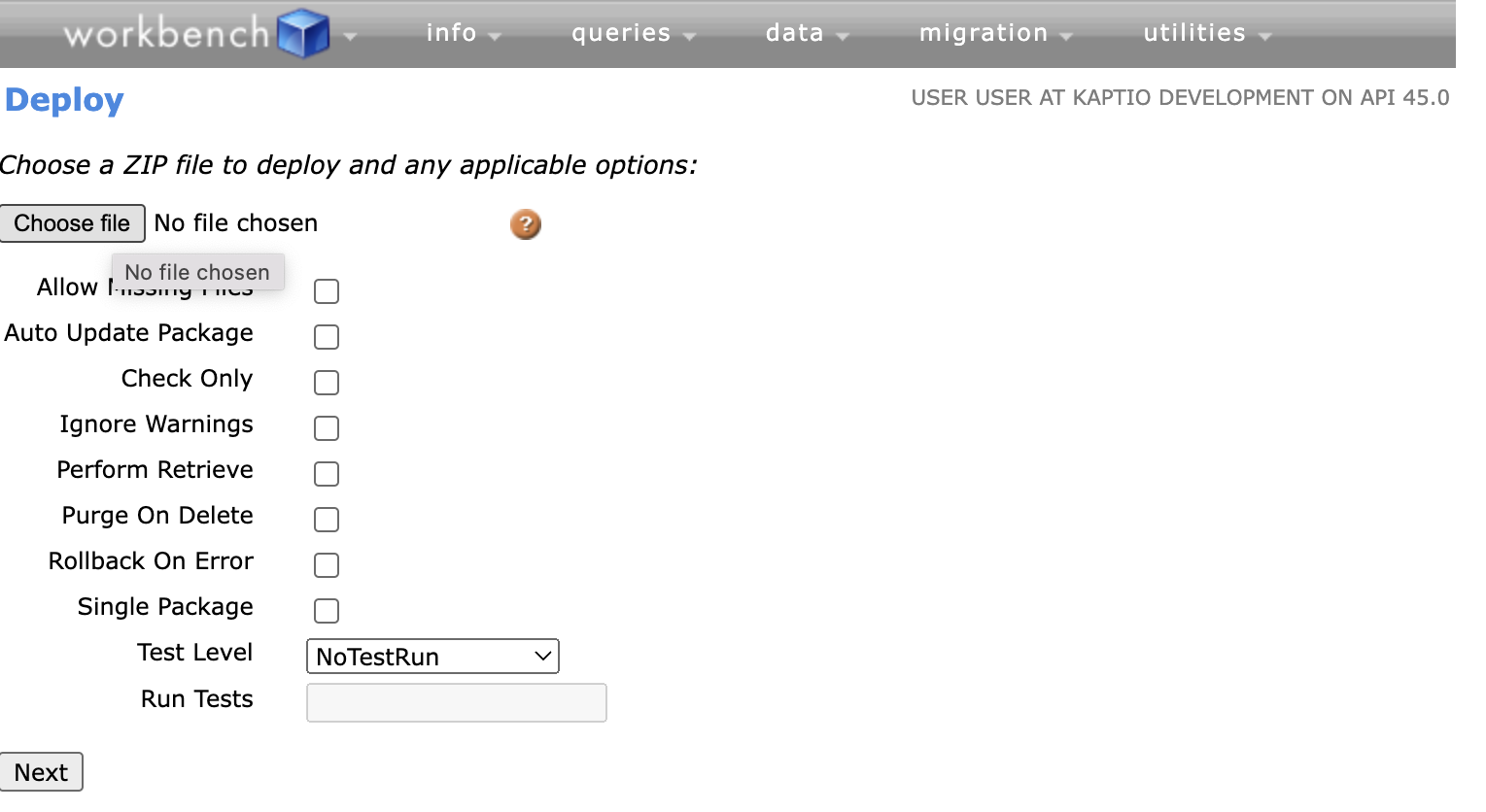
Task: Click the Choose file button
Action: 72,222
